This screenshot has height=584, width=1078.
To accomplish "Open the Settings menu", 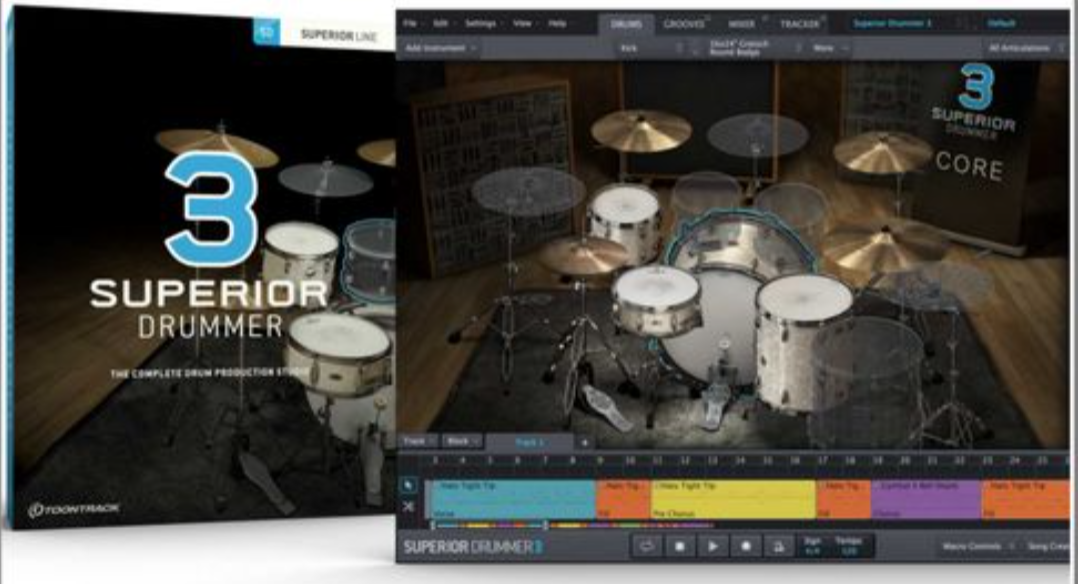I will [482, 23].
